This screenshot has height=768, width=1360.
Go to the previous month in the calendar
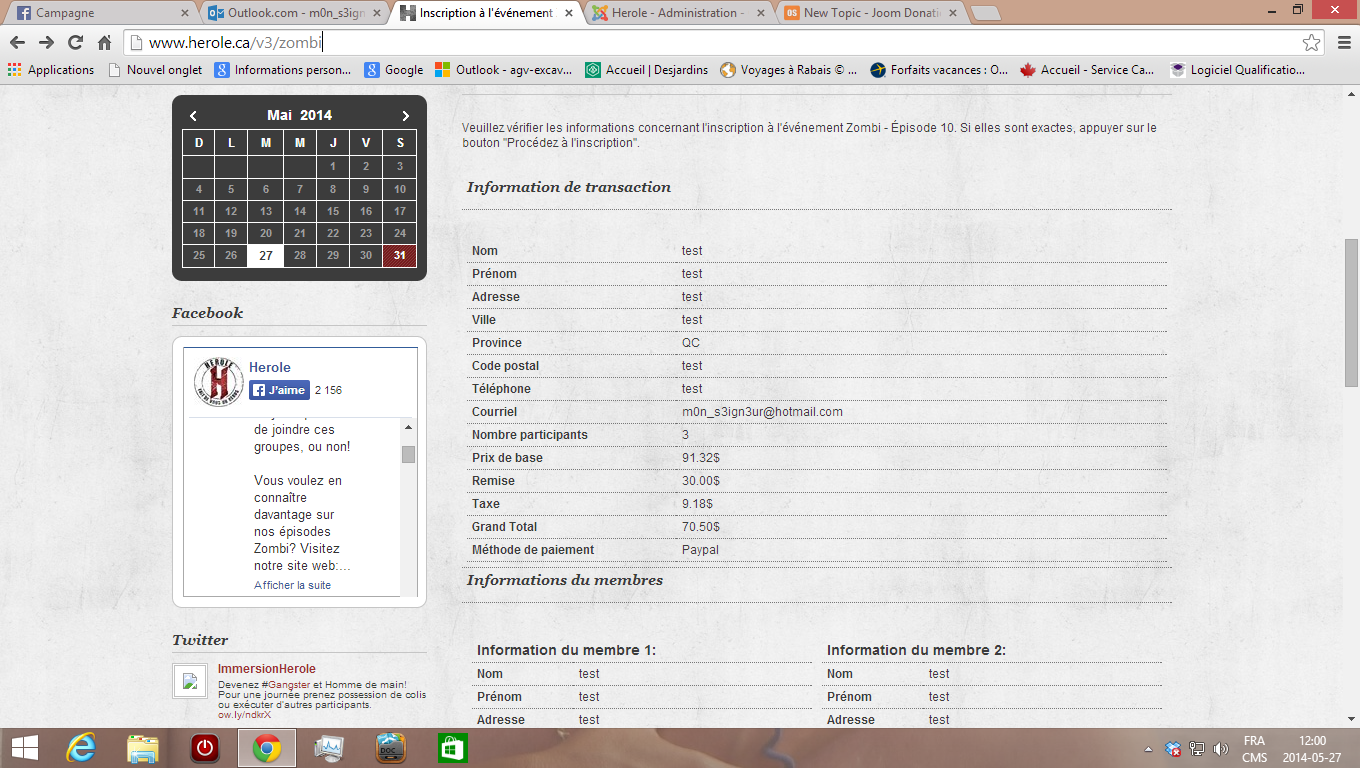(x=193, y=116)
